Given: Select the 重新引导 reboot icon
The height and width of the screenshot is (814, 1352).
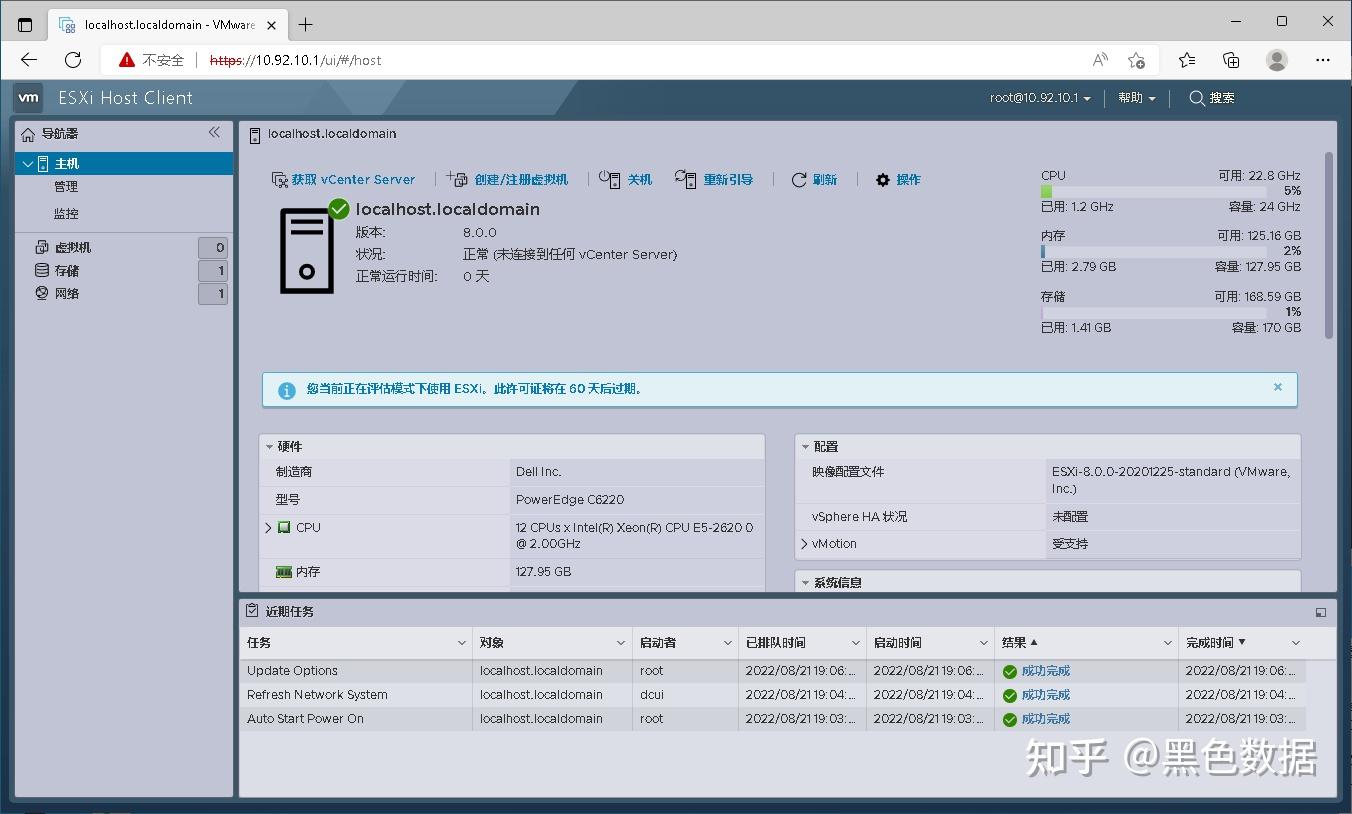Looking at the screenshot, I should coord(686,180).
